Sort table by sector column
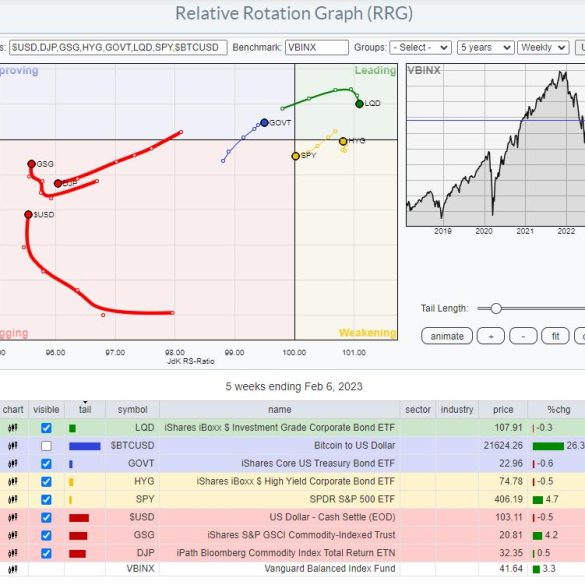This screenshot has width=585, height=585. tap(418, 410)
